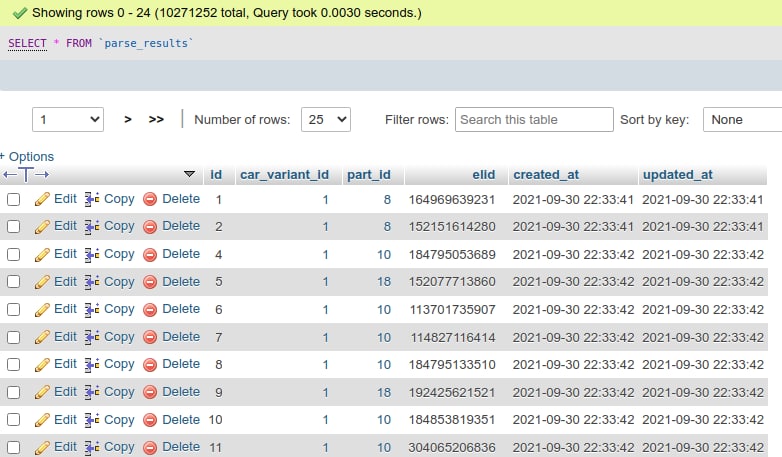Sort by the car_variant_id column header
This screenshot has height=457, width=782.
tap(284, 174)
